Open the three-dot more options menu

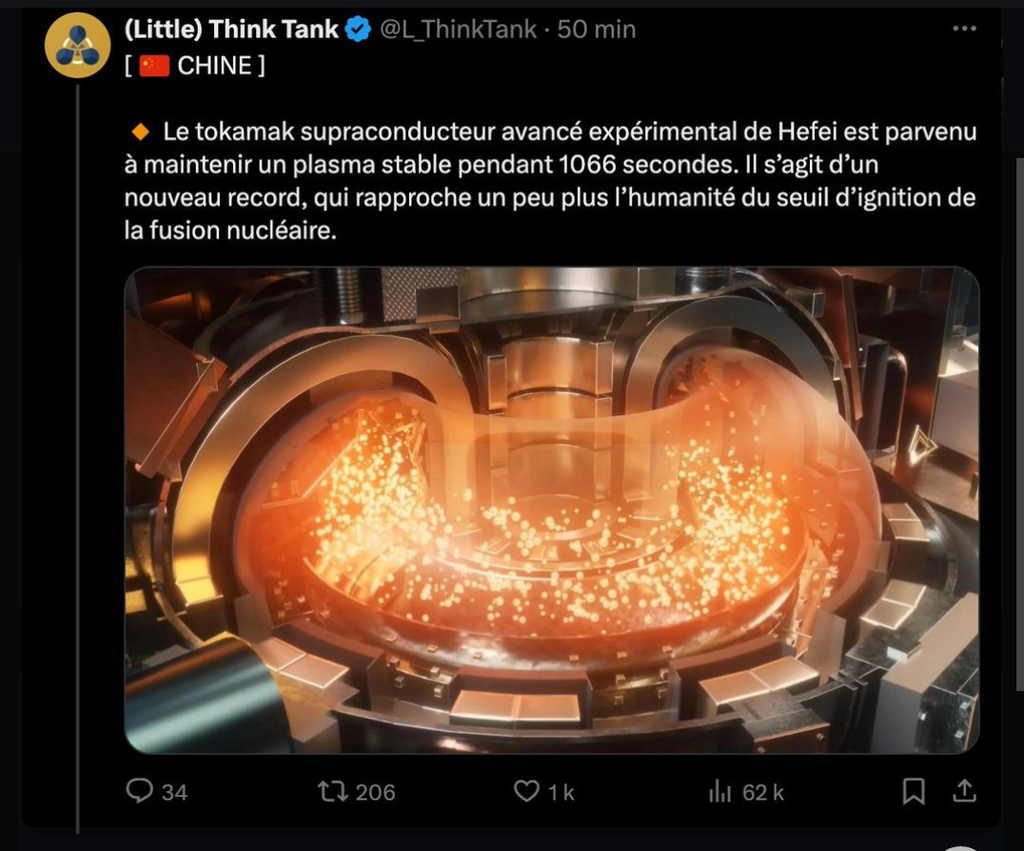point(964,30)
